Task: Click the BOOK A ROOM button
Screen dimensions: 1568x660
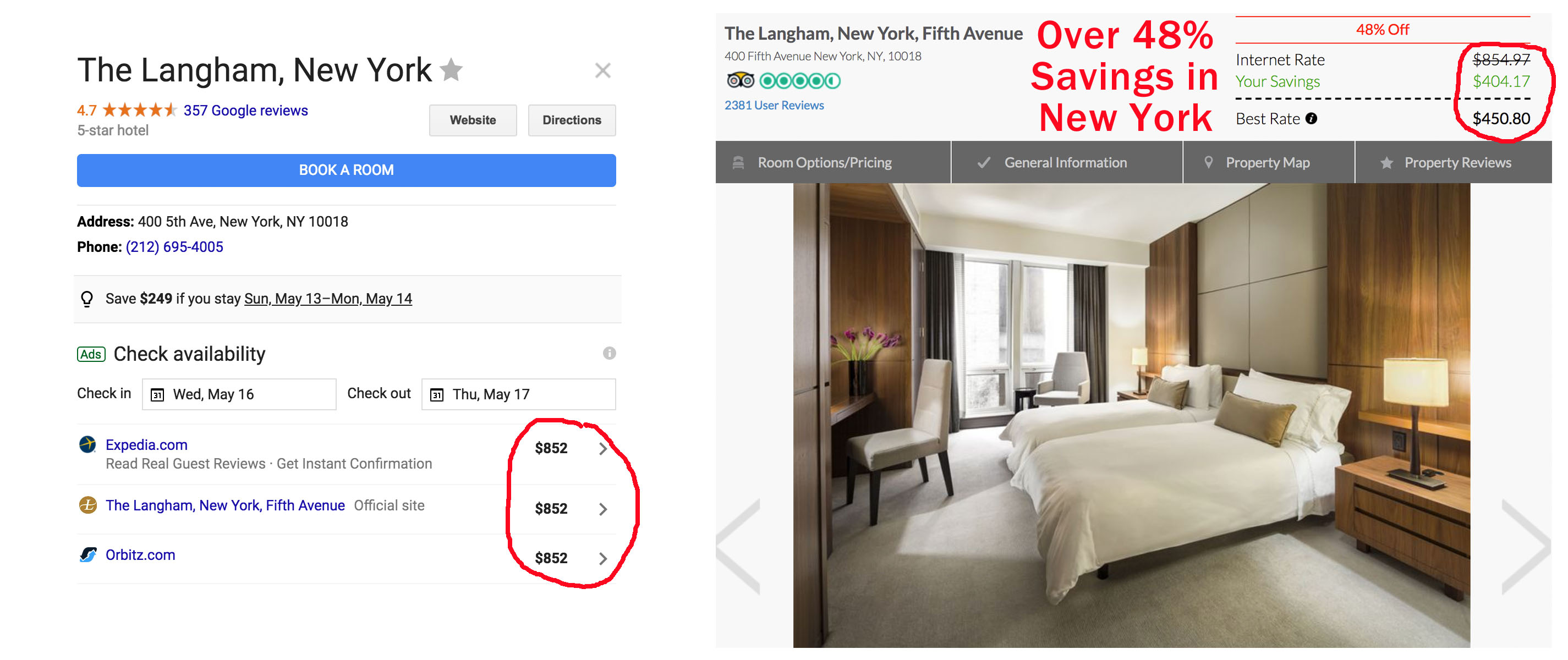Action: point(347,170)
